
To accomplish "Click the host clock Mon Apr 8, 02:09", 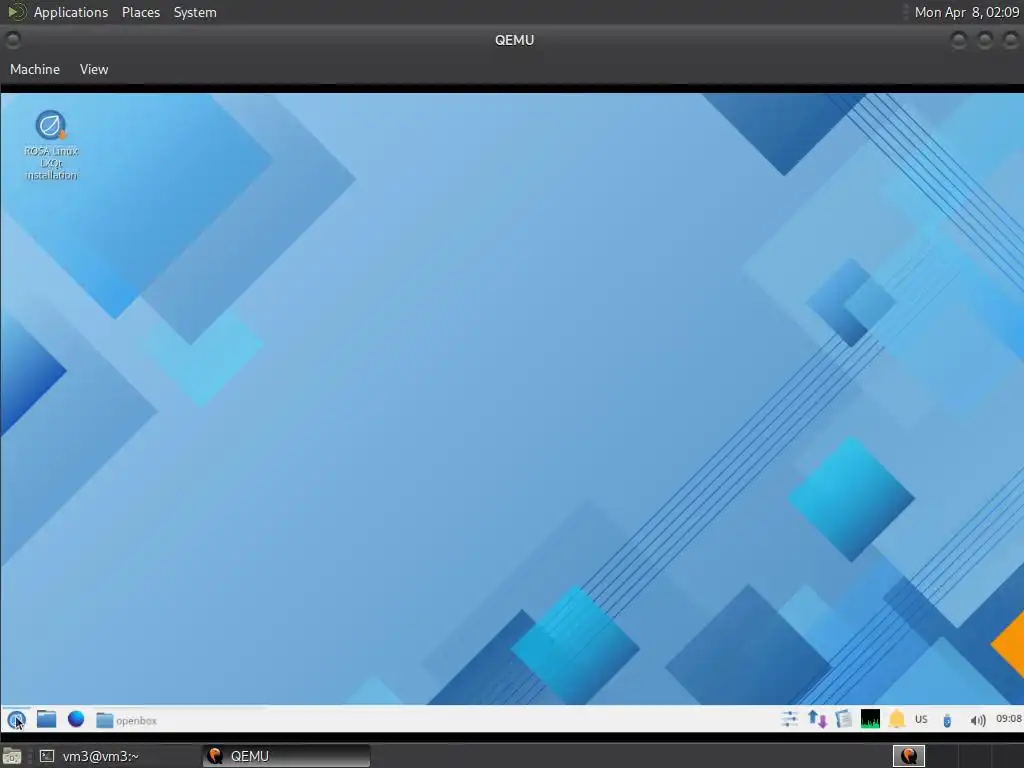I will (x=967, y=12).
